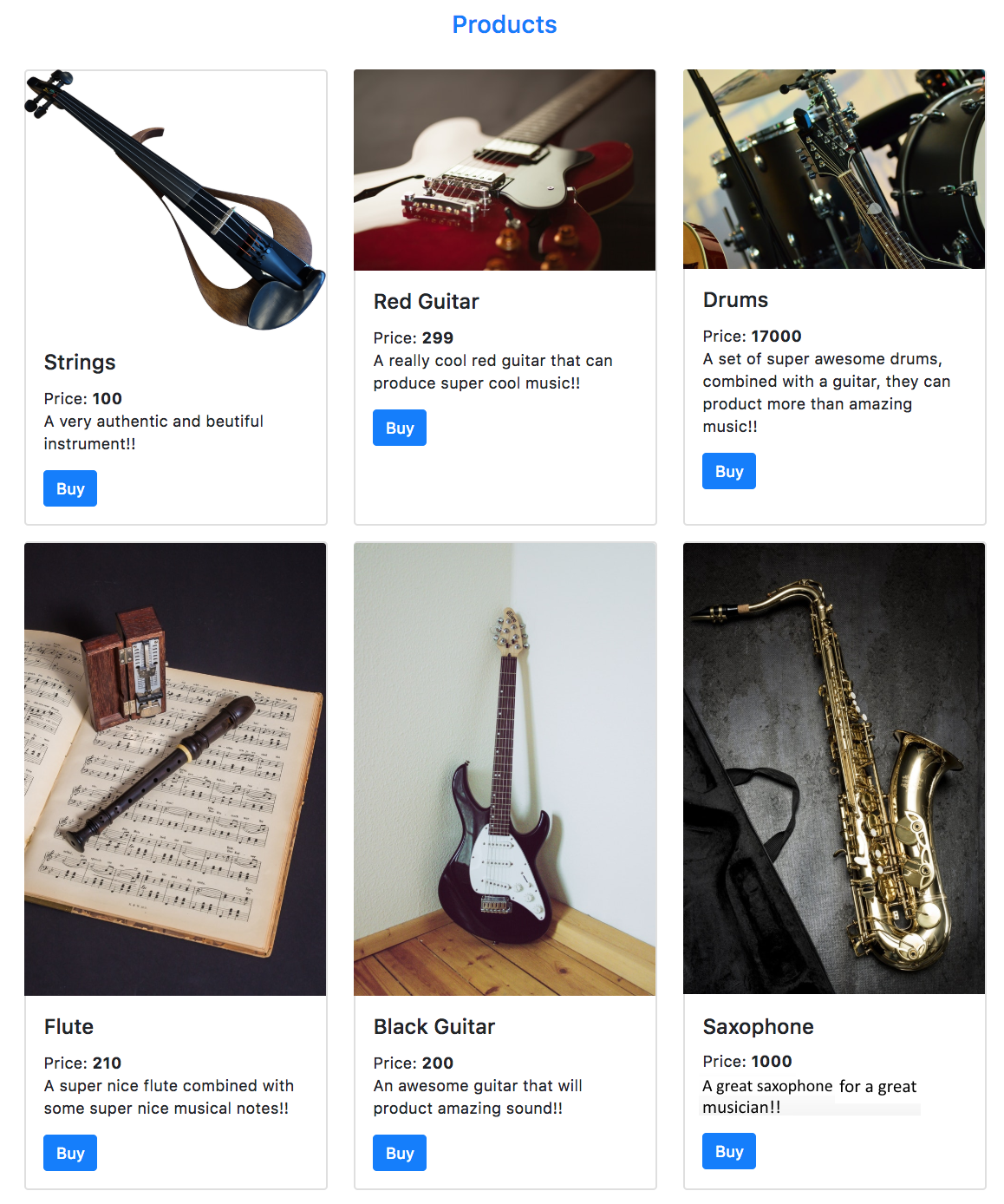Image resolution: width=1004 pixels, height=1204 pixels.
Task: Click the Saxophone product title
Action: 758,1027
